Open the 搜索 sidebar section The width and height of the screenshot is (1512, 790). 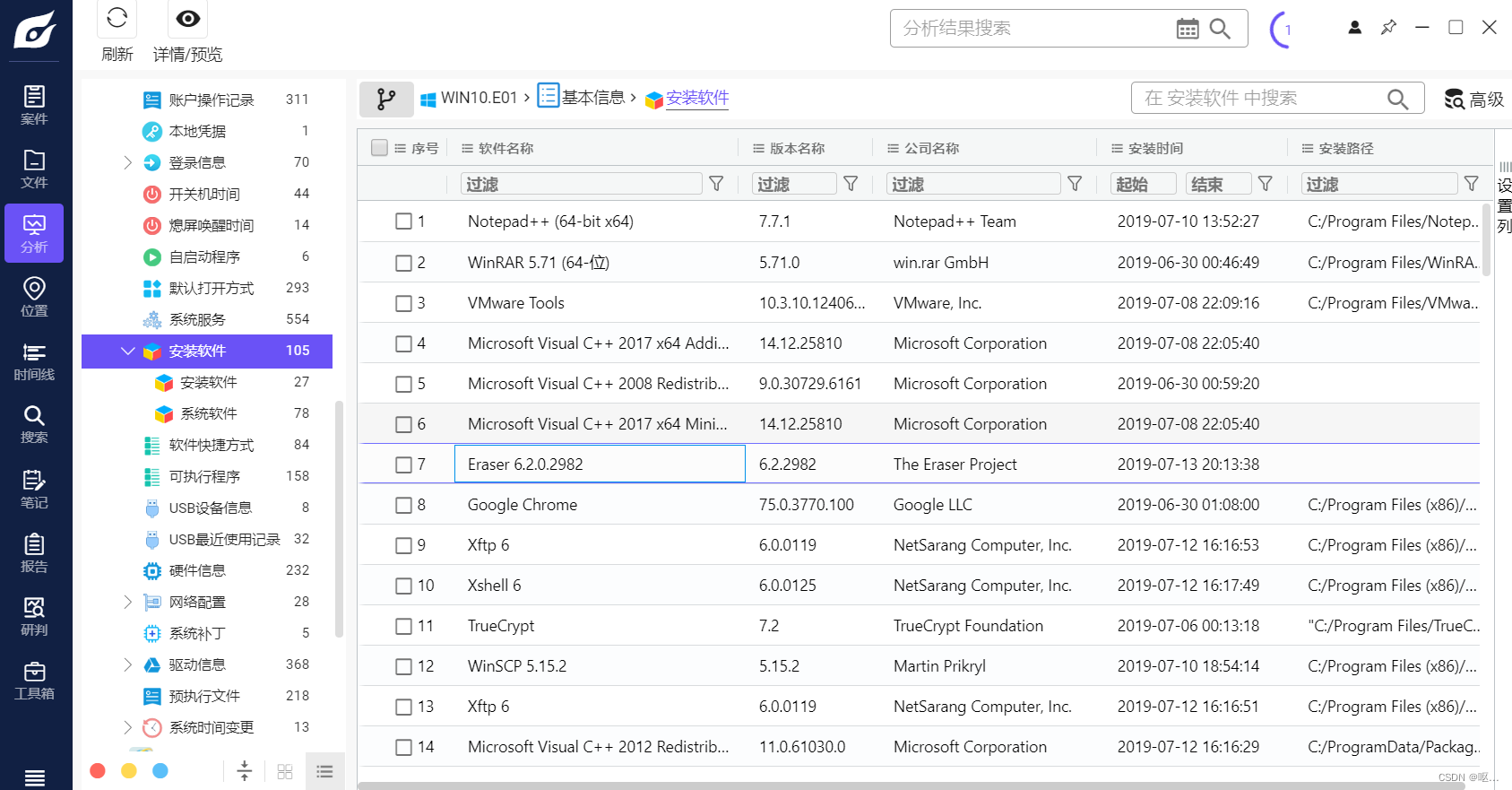pyautogui.click(x=34, y=424)
